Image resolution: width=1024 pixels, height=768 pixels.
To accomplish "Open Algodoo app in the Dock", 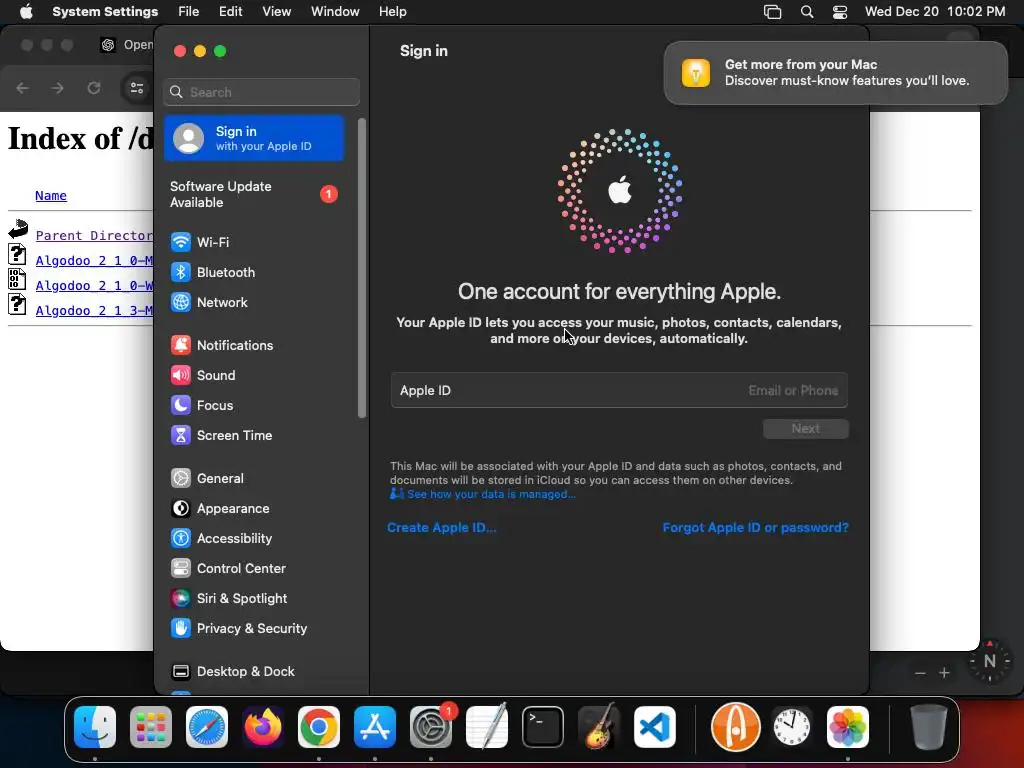I will [735, 727].
